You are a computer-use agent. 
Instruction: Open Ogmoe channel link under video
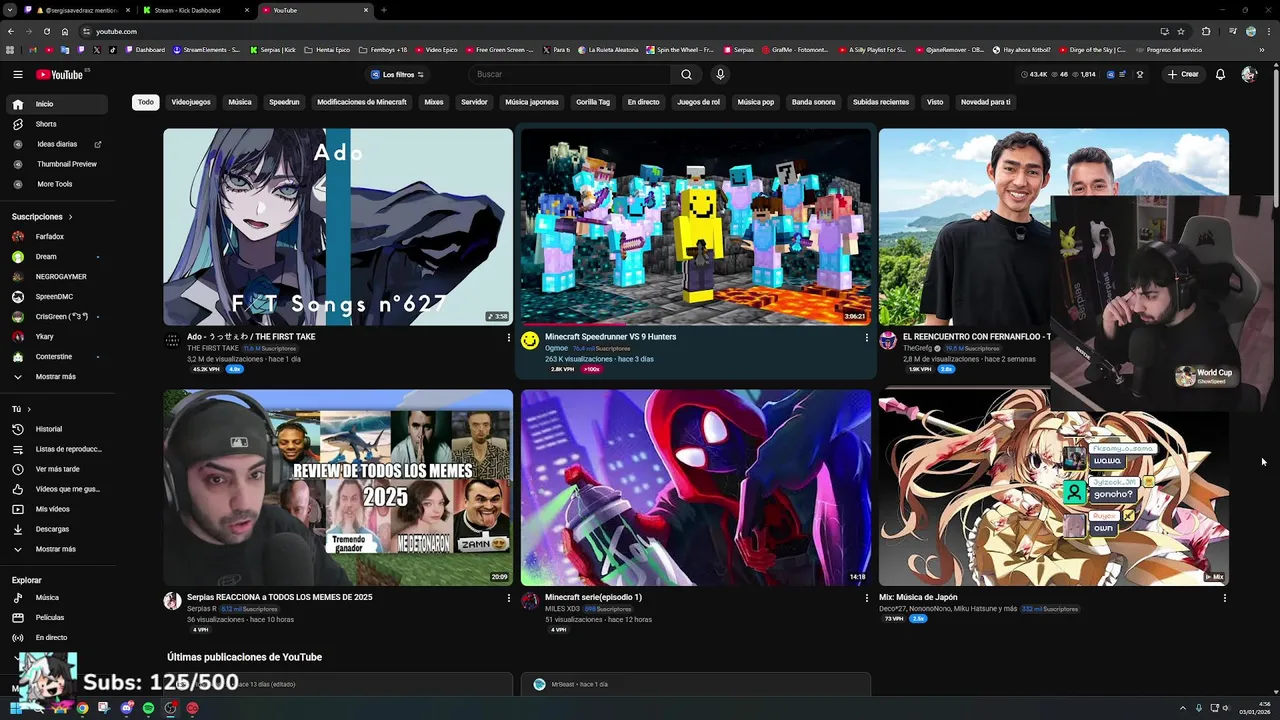(556, 348)
